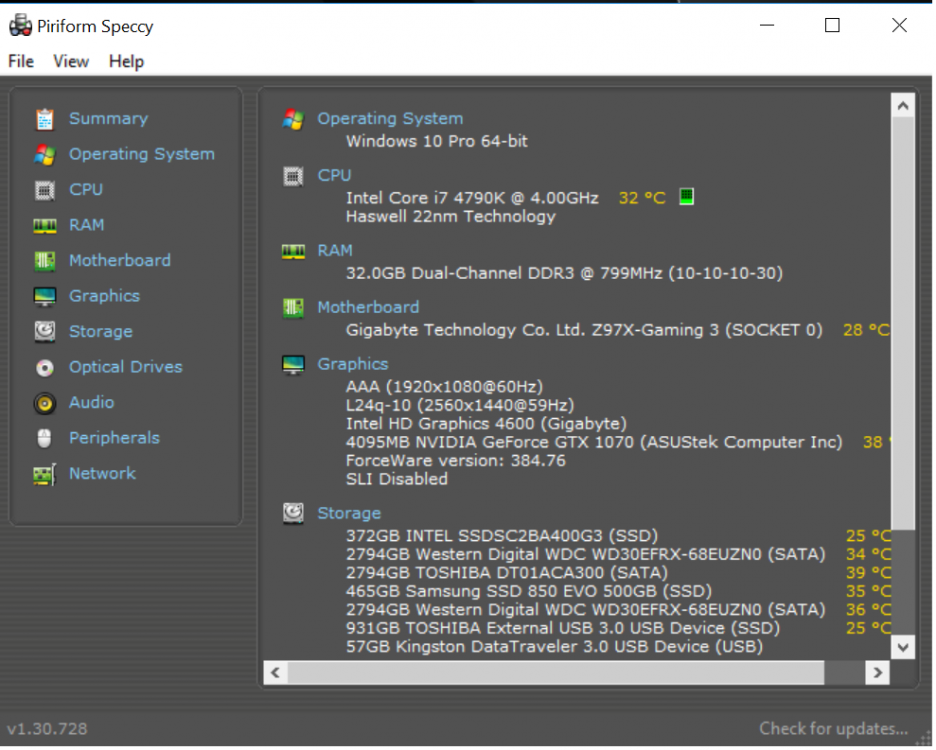Viewport: 936px width, 750px height.
Task: Click the Motherboard heading link in summary
Action: [x=368, y=308]
